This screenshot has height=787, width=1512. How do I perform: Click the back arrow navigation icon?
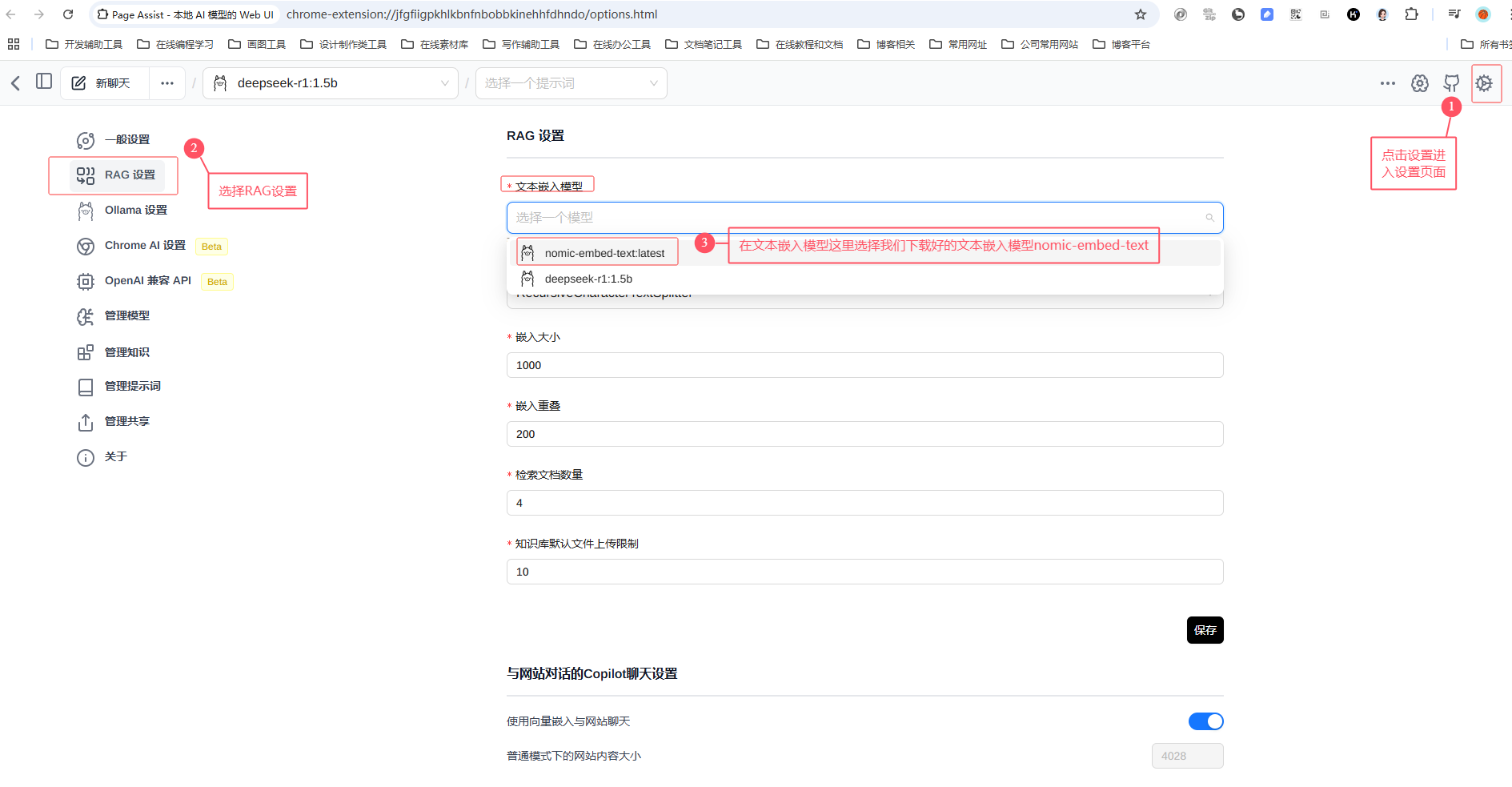[x=14, y=82]
